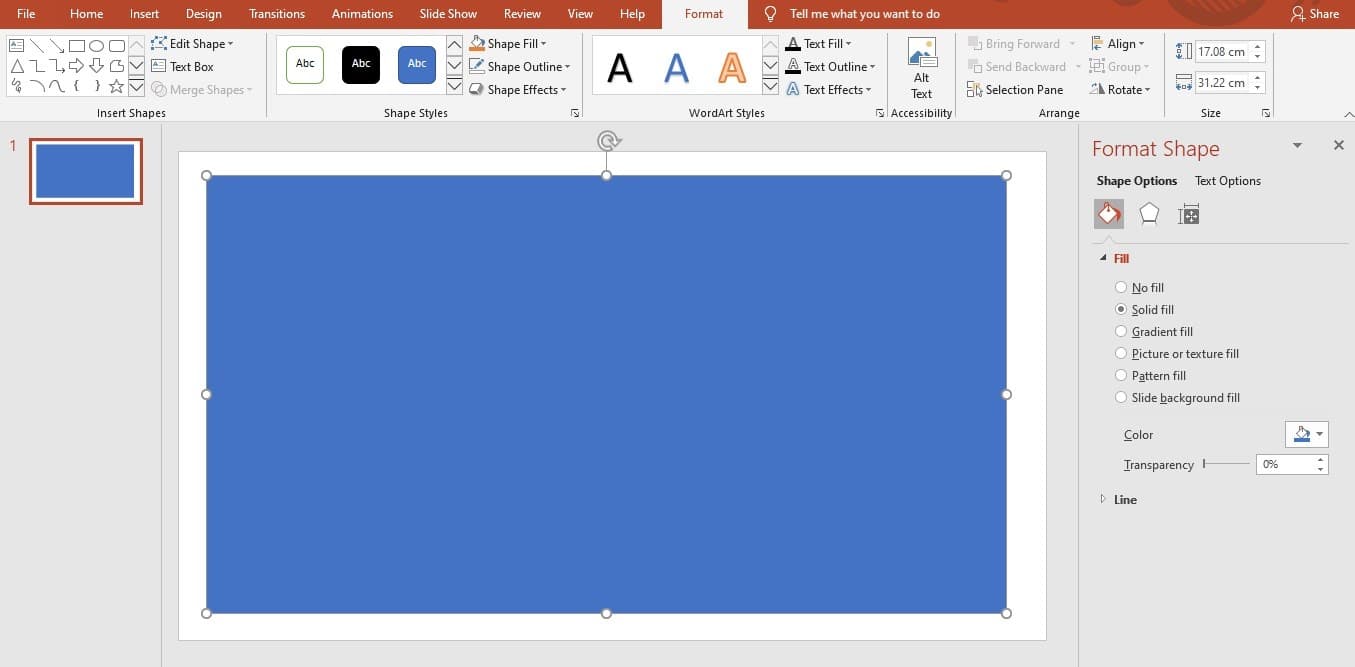Click the Text Box tool
The image size is (1355, 667).
183,67
